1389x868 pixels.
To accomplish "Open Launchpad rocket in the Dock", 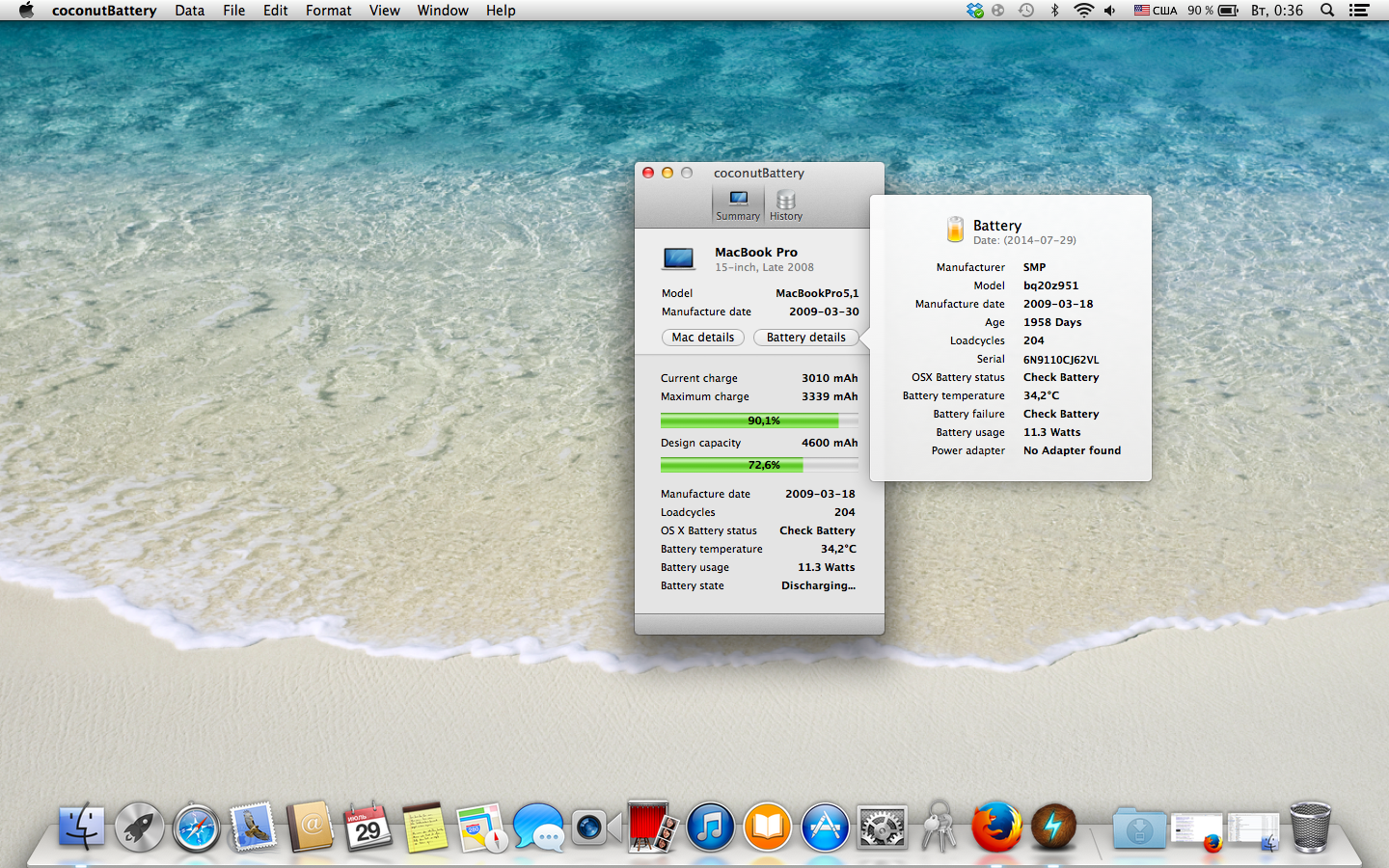I will pos(140,827).
